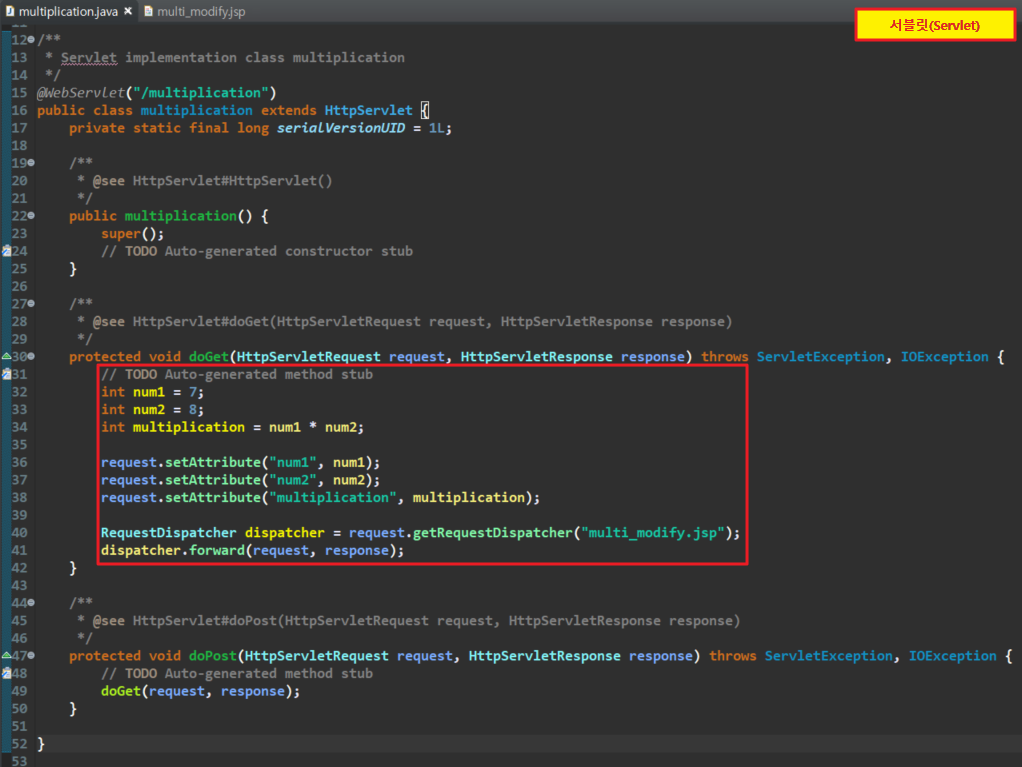Click setAttribute("num2", num2) on line 37

[269, 480]
